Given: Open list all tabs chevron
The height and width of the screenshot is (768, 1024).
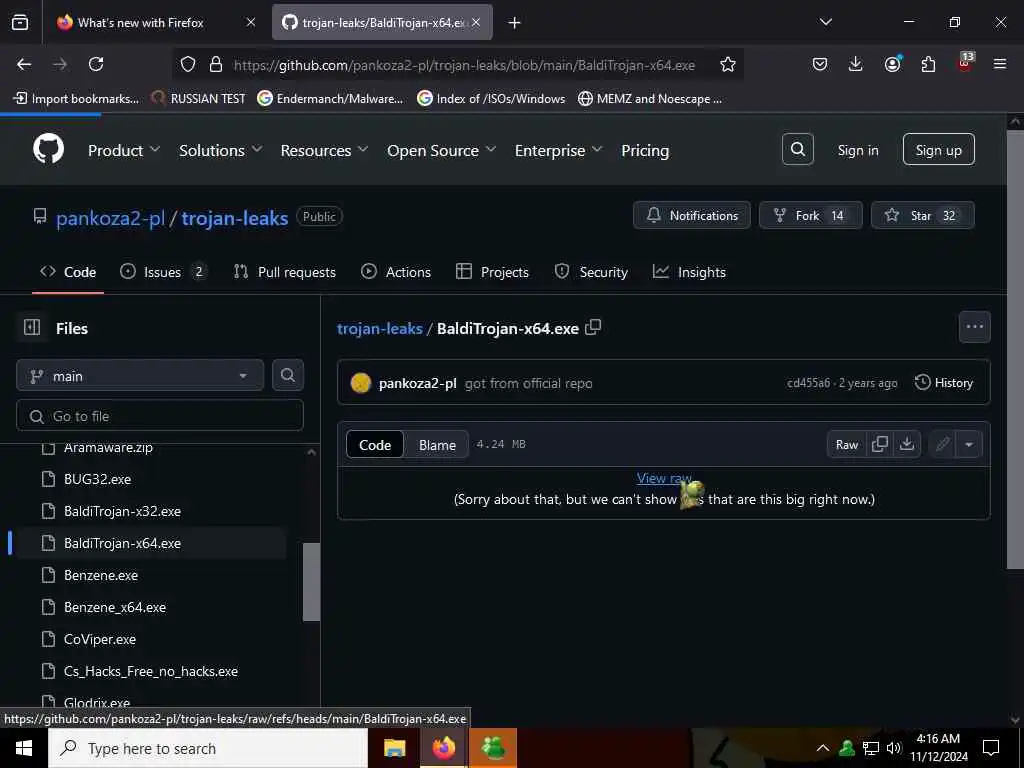Looking at the screenshot, I should (x=825, y=22).
